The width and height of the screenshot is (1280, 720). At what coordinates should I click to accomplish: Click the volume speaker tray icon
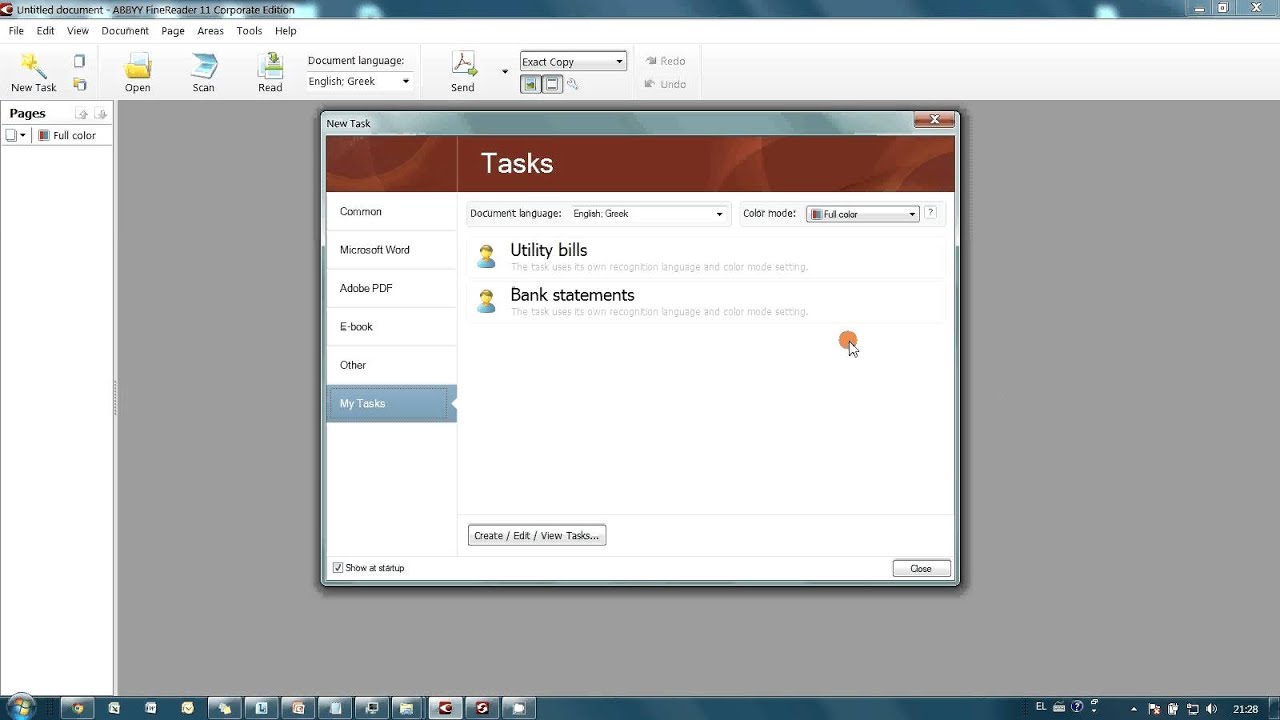click(1212, 709)
